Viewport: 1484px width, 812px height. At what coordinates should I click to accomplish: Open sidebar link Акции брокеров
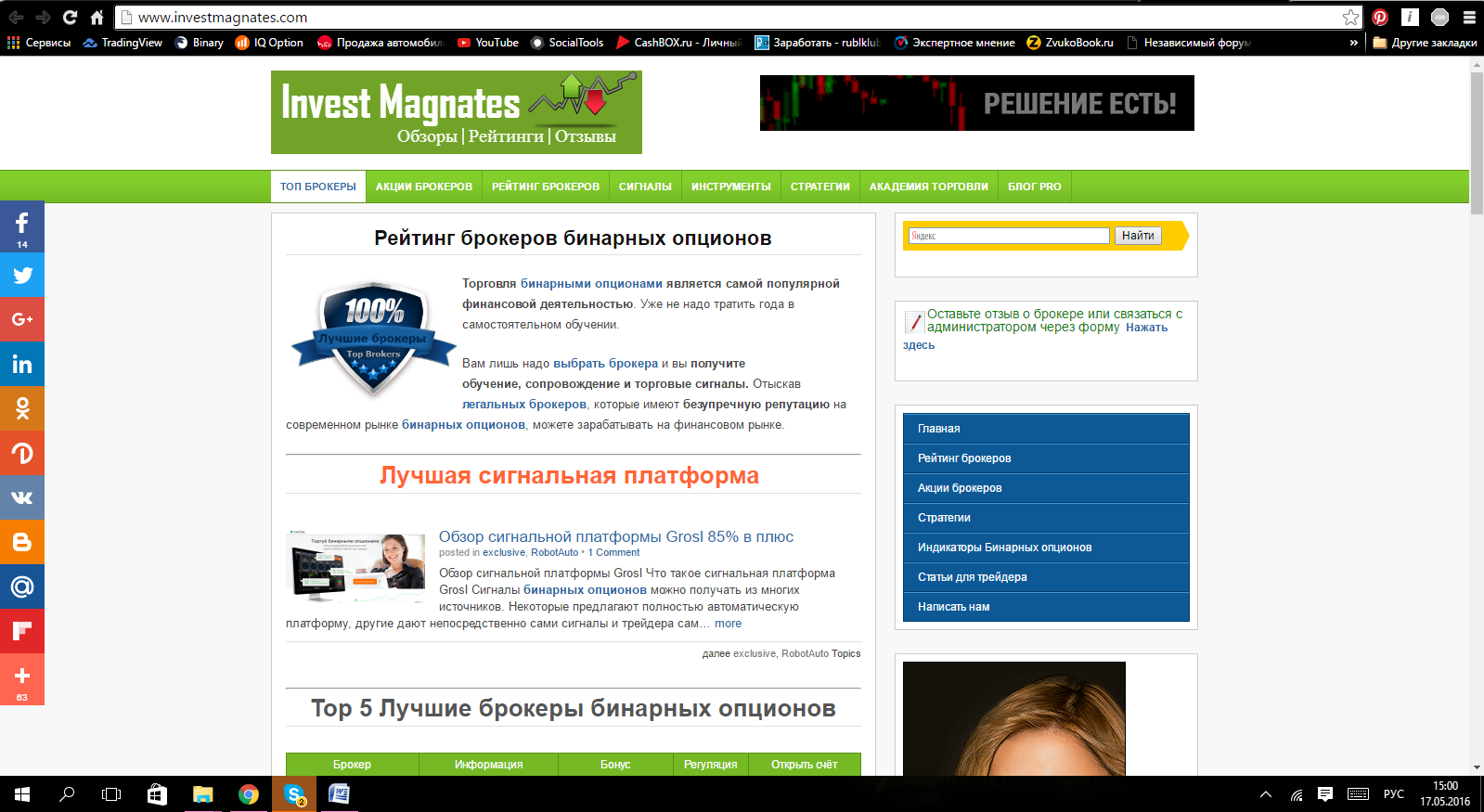click(x=1046, y=488)
